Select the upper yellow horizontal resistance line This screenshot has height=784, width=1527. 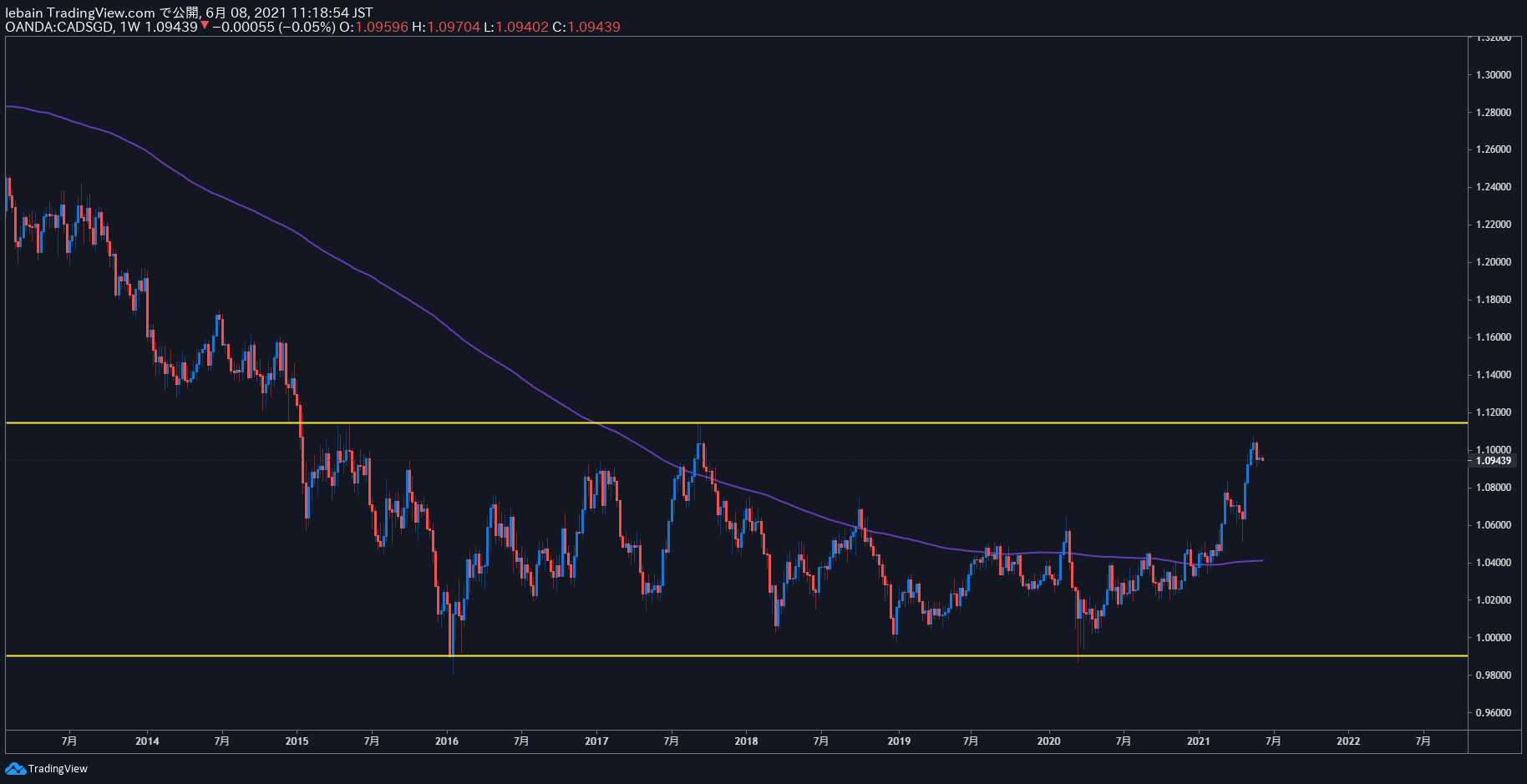click(x=735, y=423)
